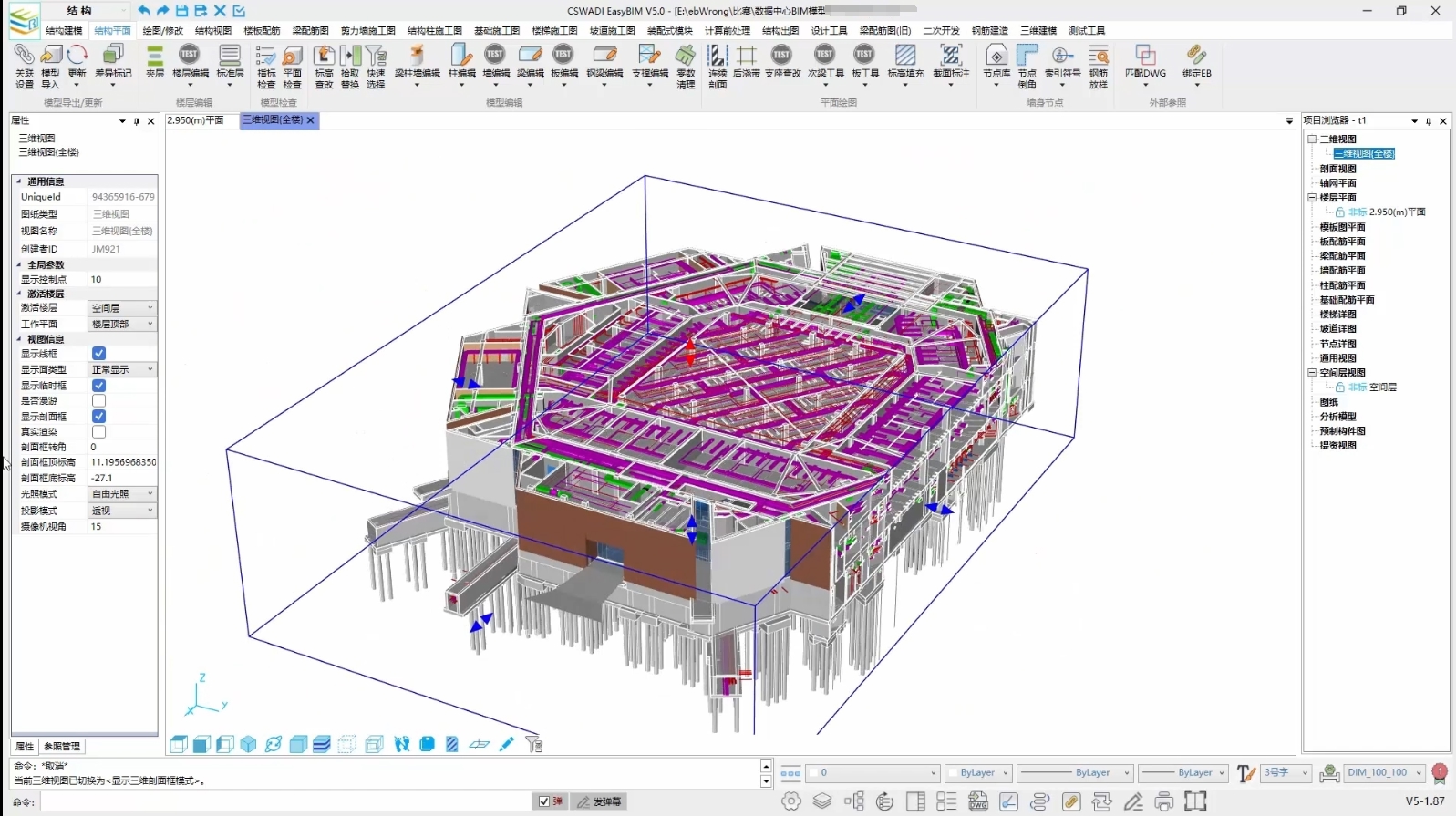
Task: Click the save icon in title bar
Action: 181,11
